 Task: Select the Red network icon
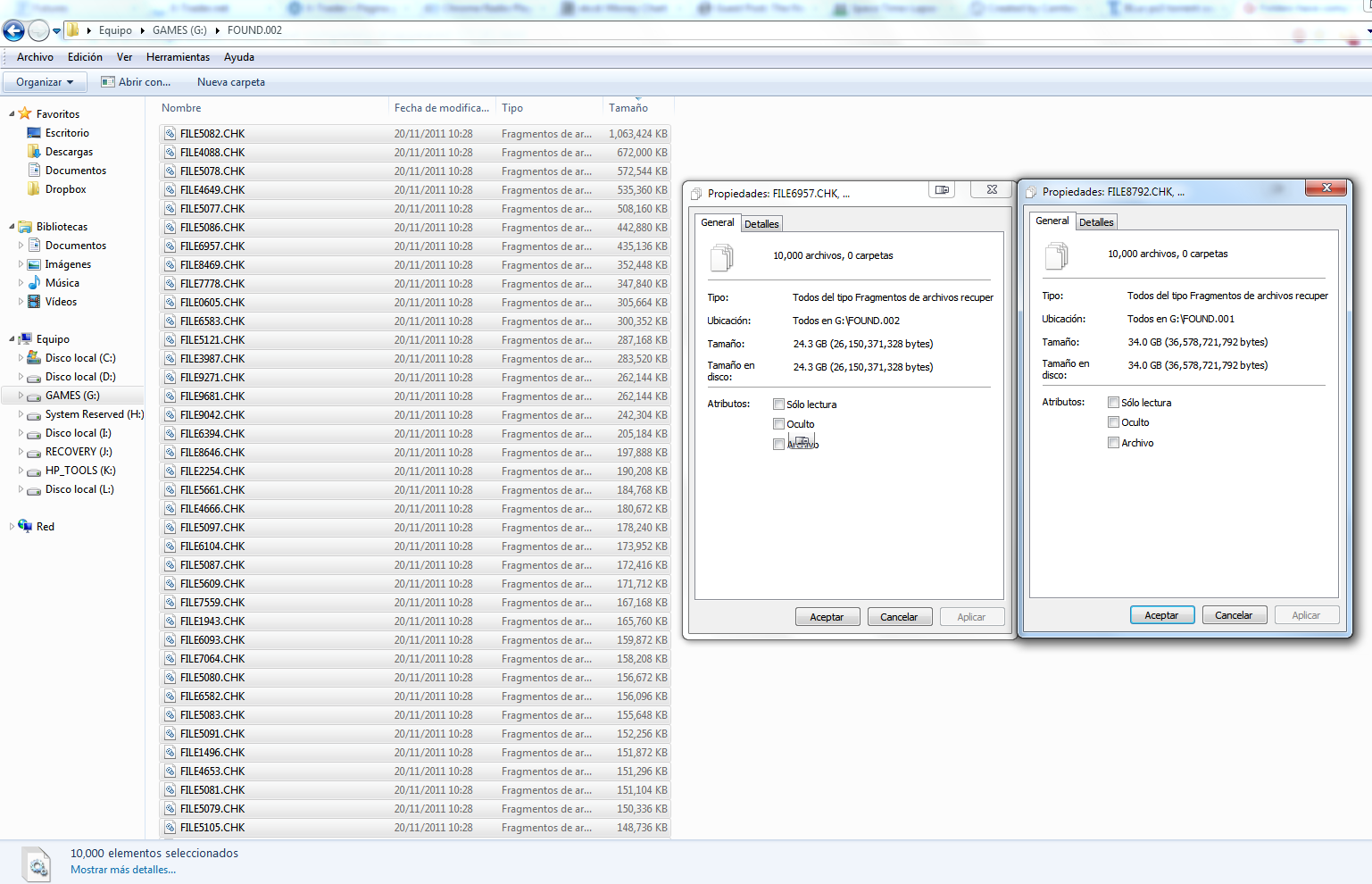pyautogui.click(x=25, y=526)
